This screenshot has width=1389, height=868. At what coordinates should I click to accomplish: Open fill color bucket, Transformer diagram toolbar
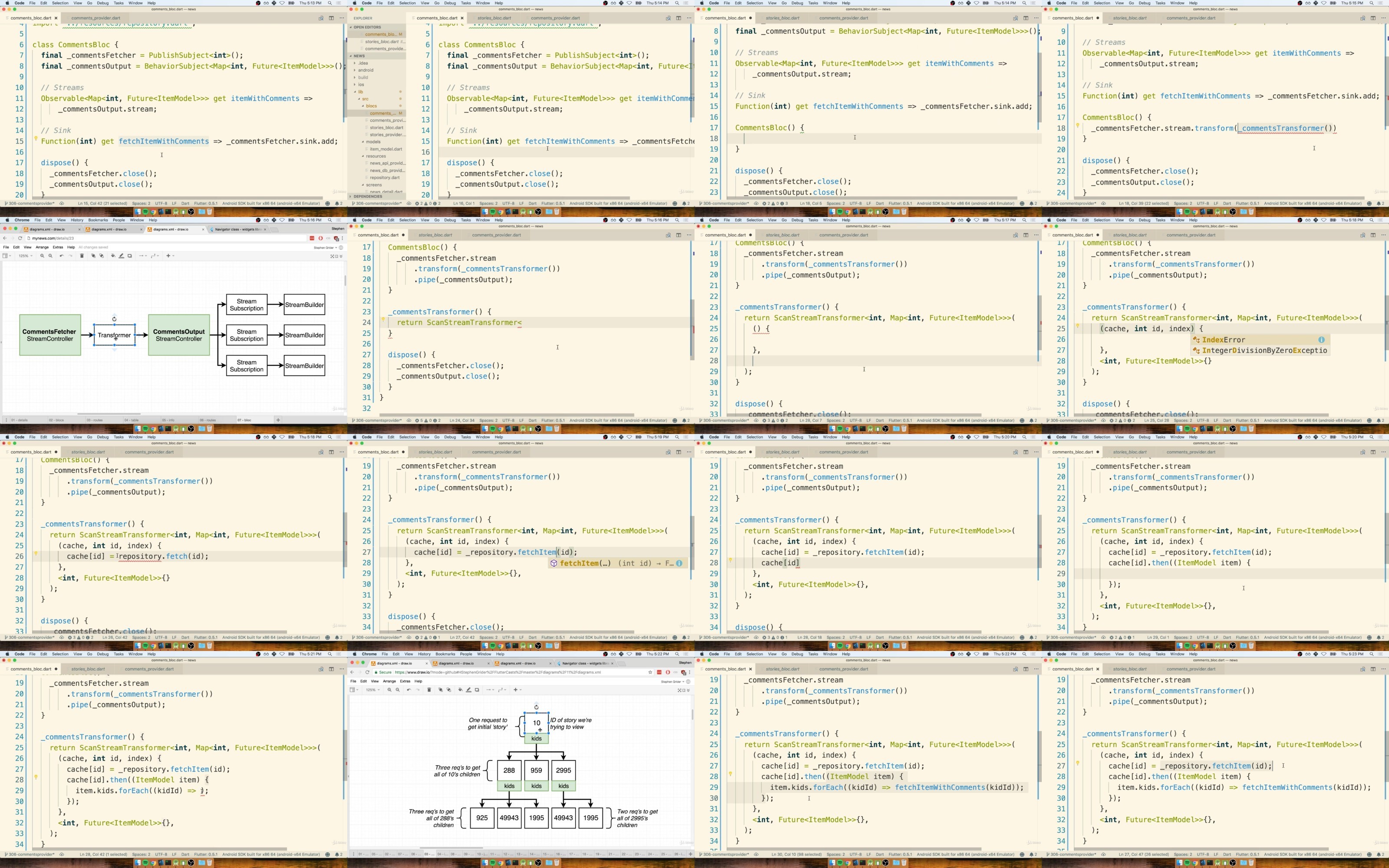(x=113, y=256)
